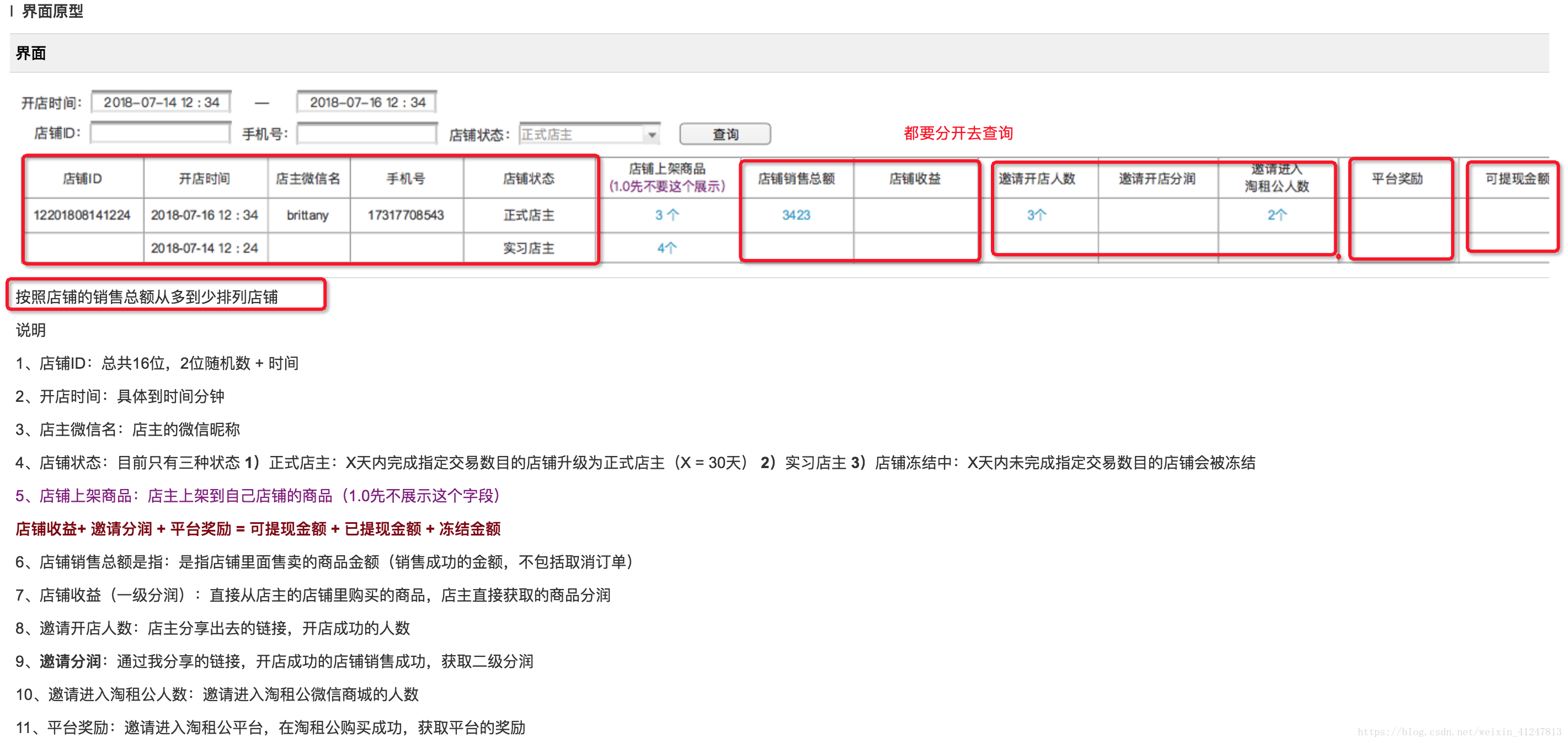Click explanation line 3 about 店主微信名
1568x743 pixels.
point(128,429)
